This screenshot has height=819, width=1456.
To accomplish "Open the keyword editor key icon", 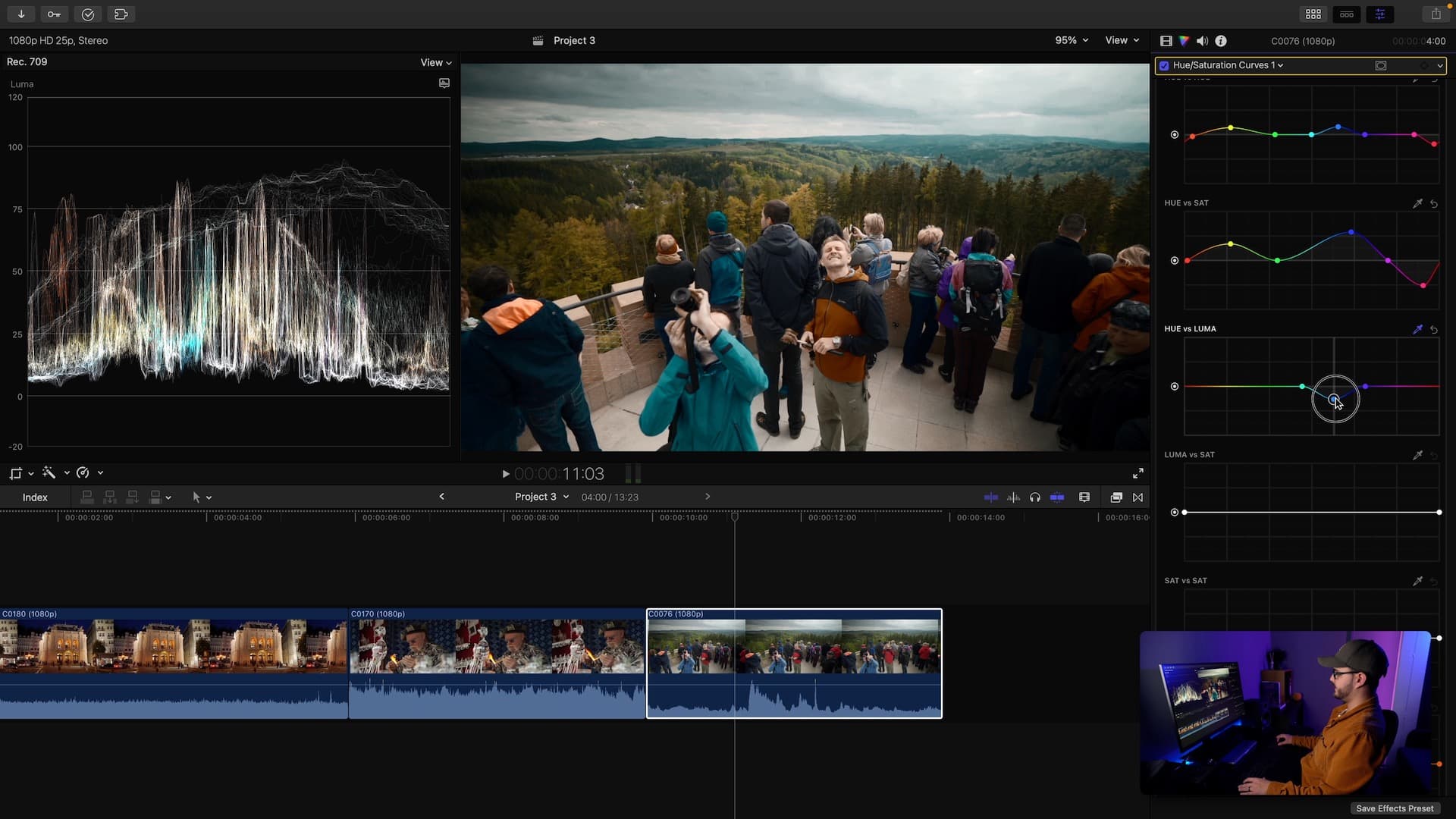I will point(54,14).
